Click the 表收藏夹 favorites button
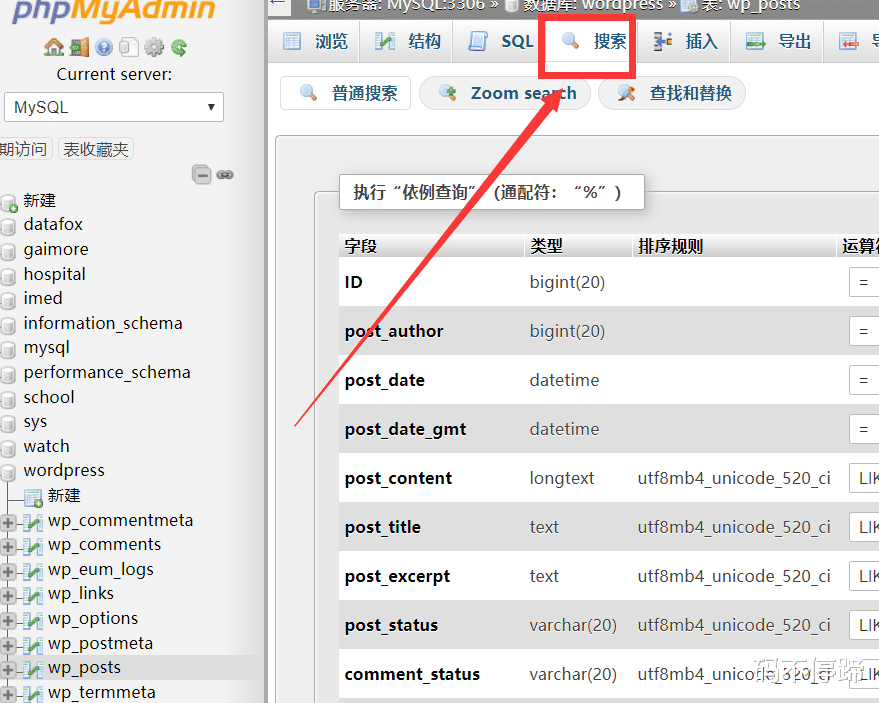The height and width of the screenshot is (703, 879). (96, 149)
